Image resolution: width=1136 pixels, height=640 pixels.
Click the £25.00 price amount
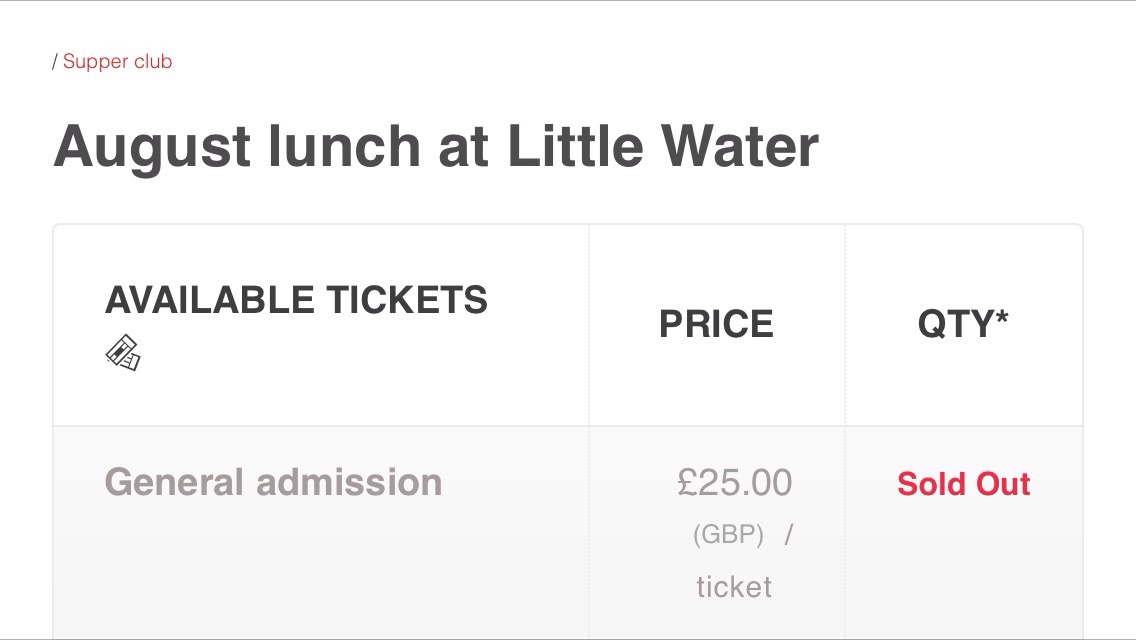tap(735, 483)
